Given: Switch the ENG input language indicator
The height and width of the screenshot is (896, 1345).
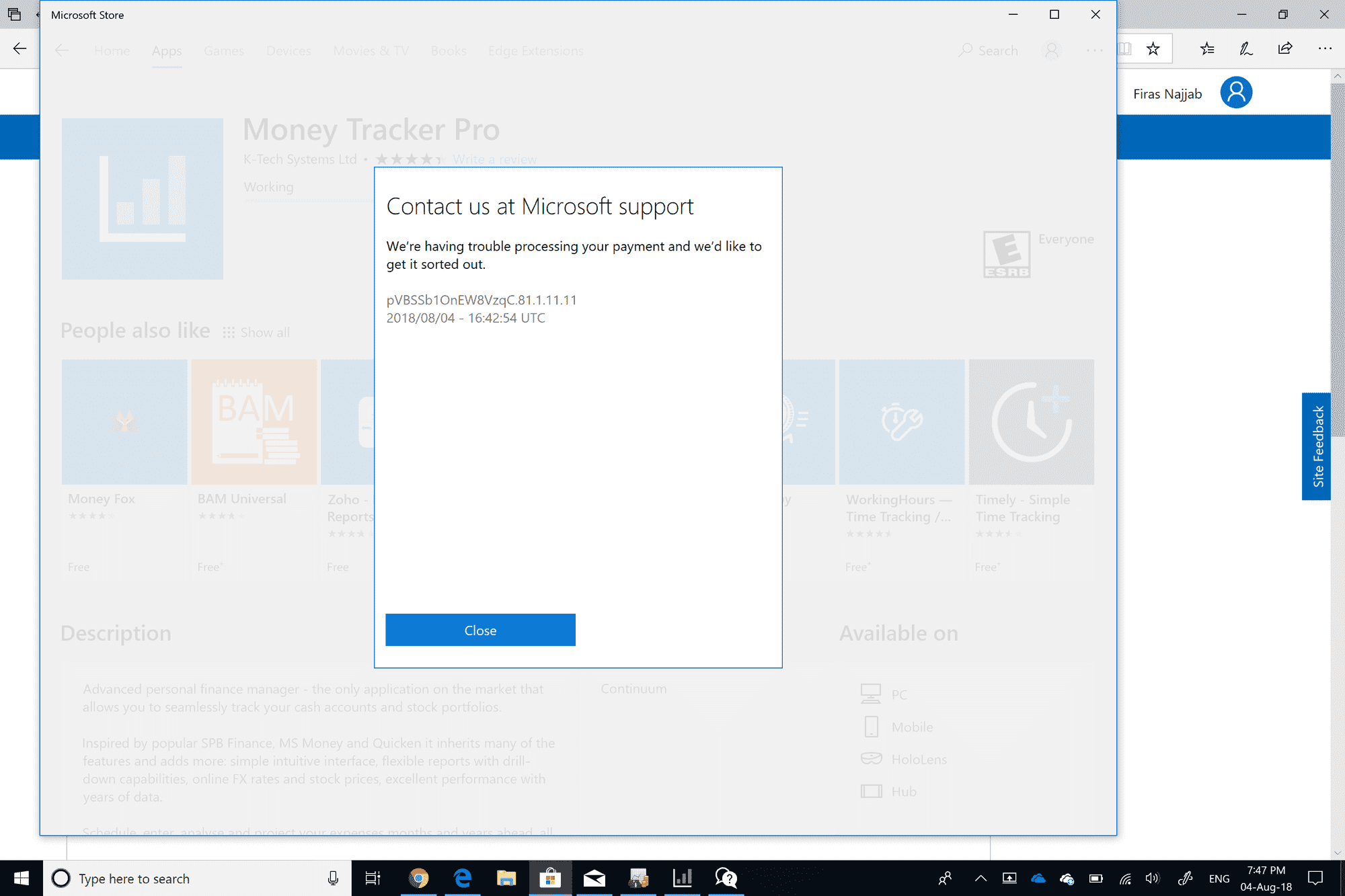Looking at the screenshot, I should (x=1219, y=879).
